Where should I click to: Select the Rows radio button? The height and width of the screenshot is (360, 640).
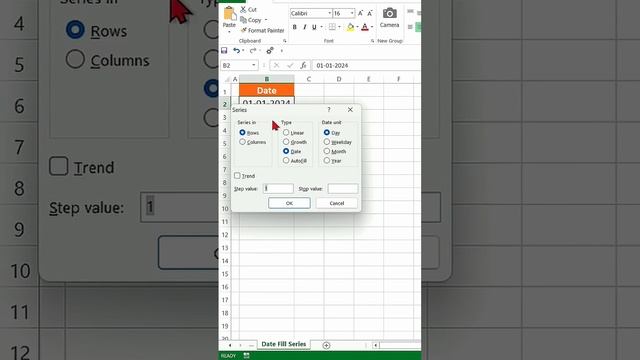[x=242, y=133]
